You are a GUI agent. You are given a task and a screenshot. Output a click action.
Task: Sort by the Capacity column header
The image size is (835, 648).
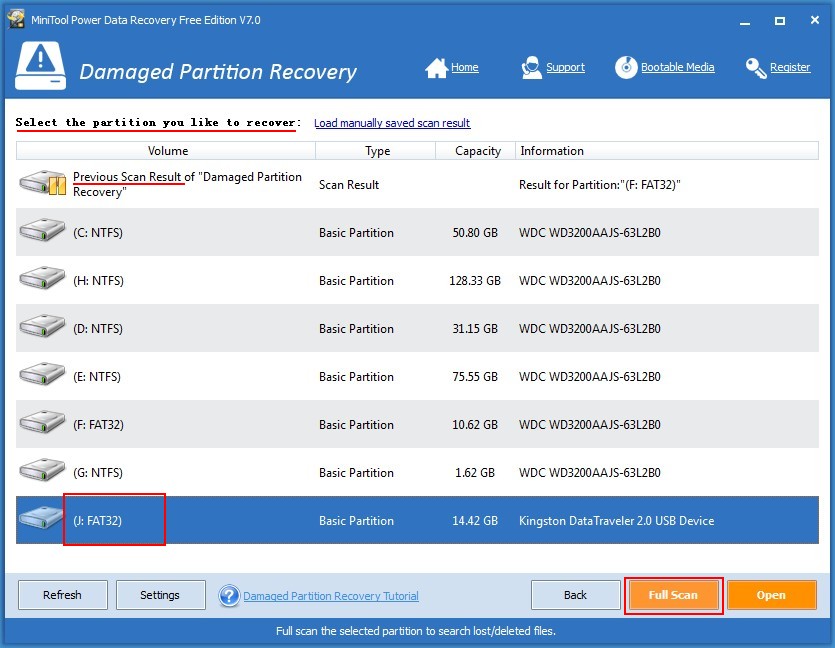[x=476, y=151]
